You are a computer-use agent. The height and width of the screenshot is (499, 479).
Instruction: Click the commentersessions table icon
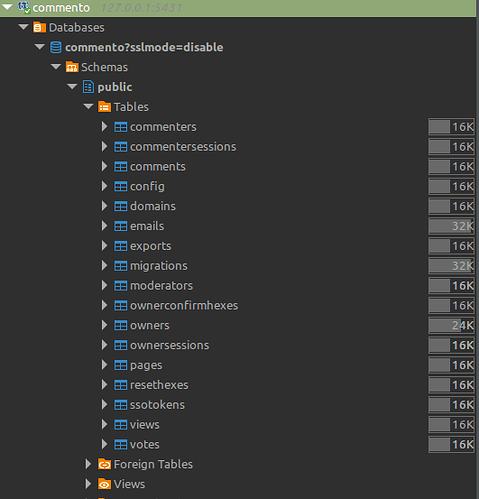(121, 147)
